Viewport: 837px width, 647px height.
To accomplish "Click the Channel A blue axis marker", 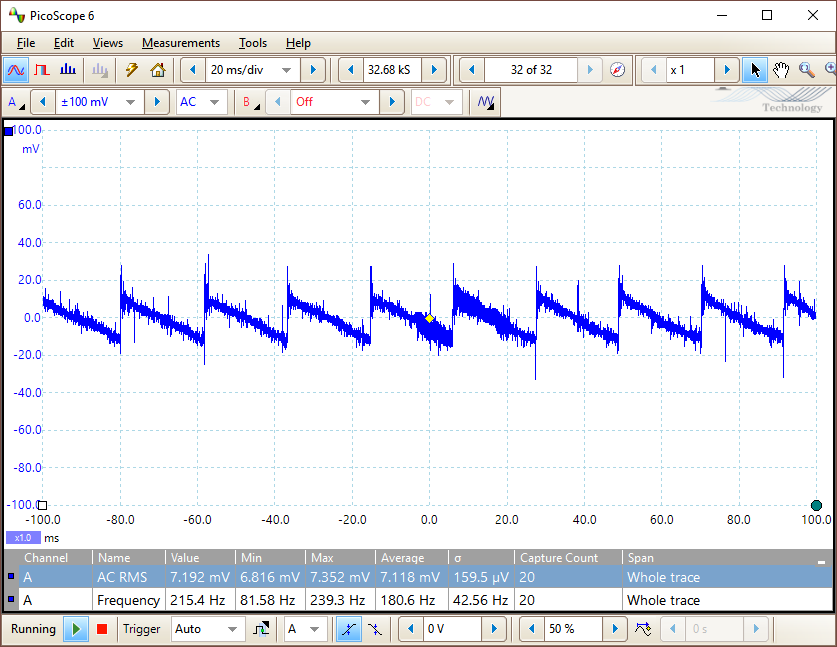I will point(9,131).
